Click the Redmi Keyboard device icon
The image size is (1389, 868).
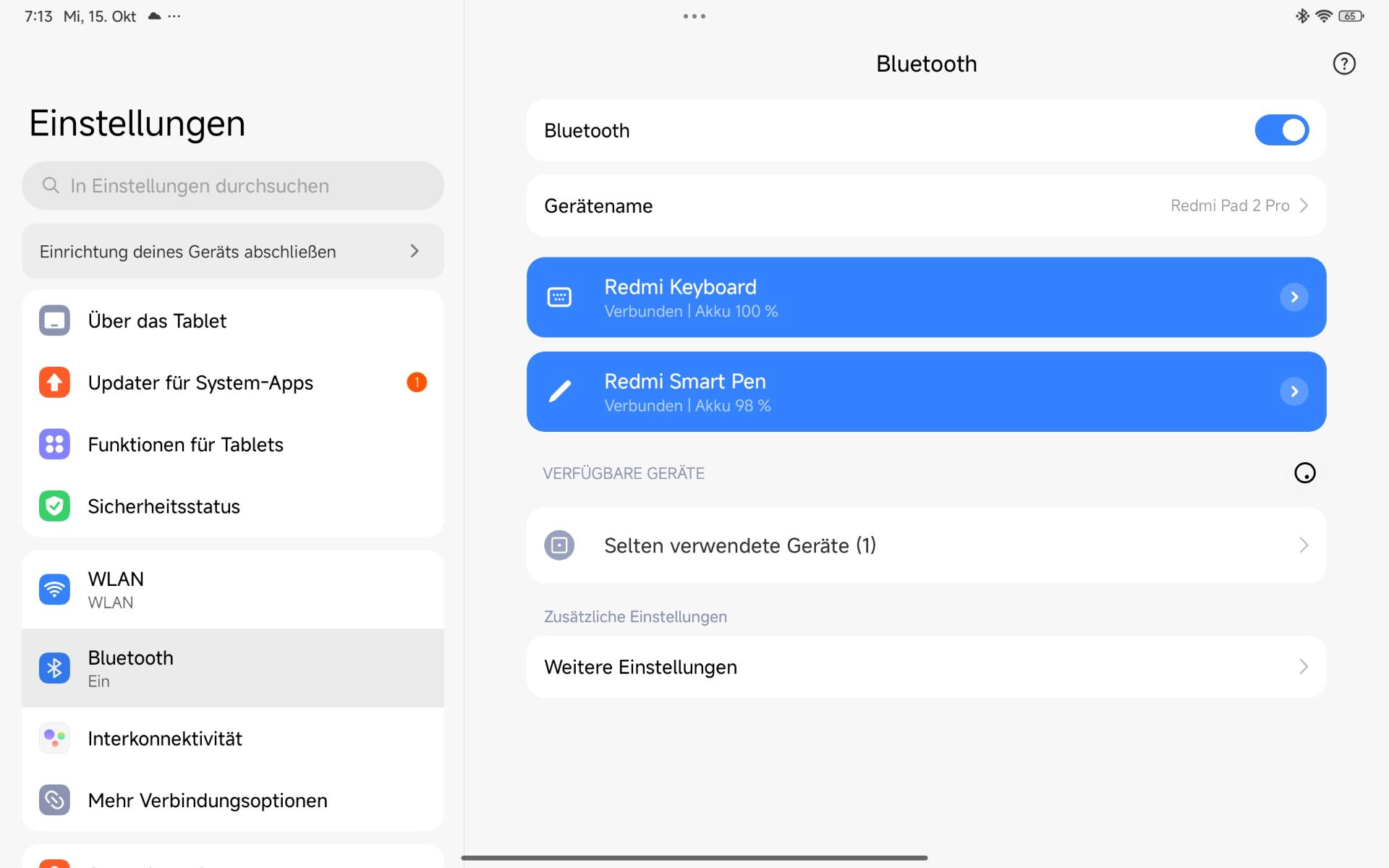coord(559,297)
